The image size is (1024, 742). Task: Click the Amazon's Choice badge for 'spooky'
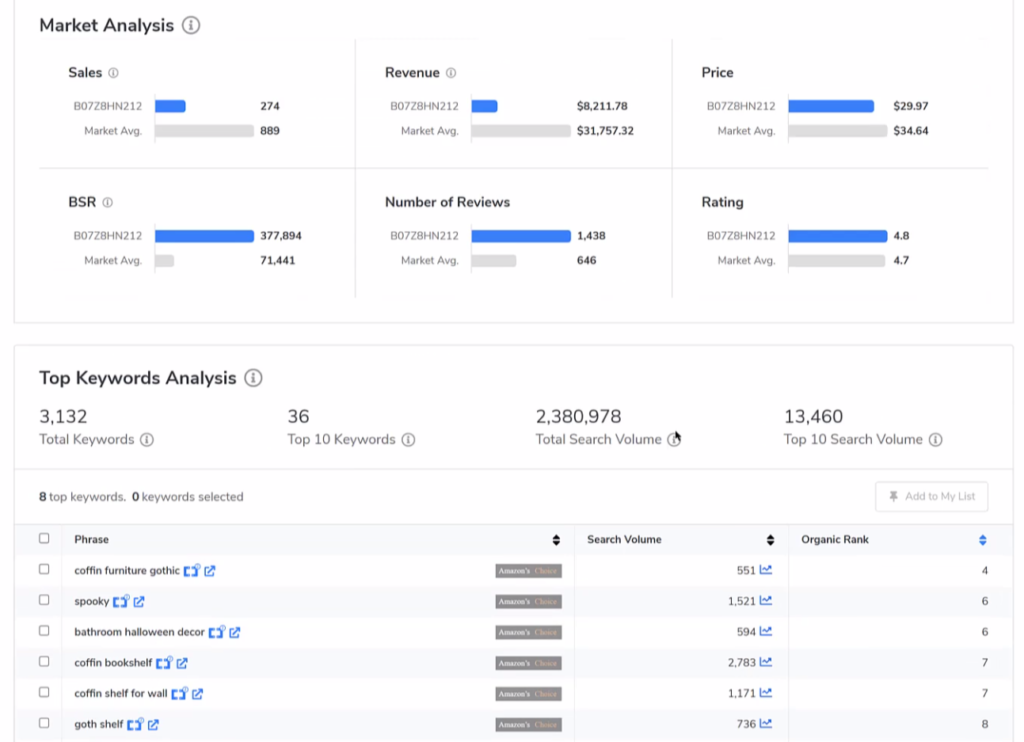528,602
